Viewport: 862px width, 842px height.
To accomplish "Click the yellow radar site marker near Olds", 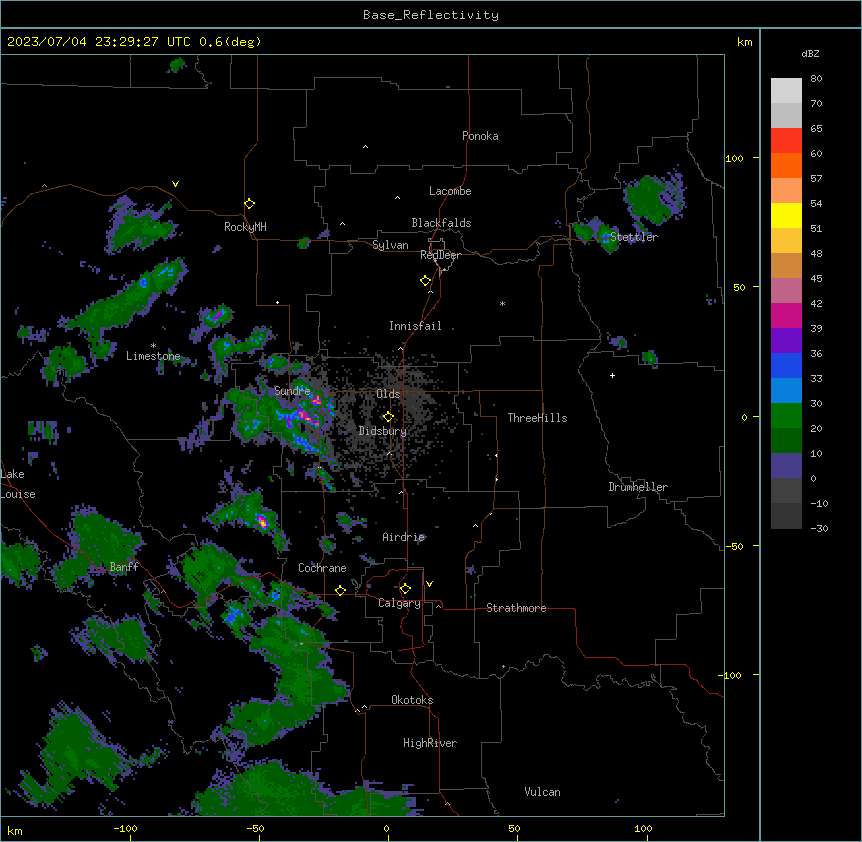I will [x=388, y=417].
